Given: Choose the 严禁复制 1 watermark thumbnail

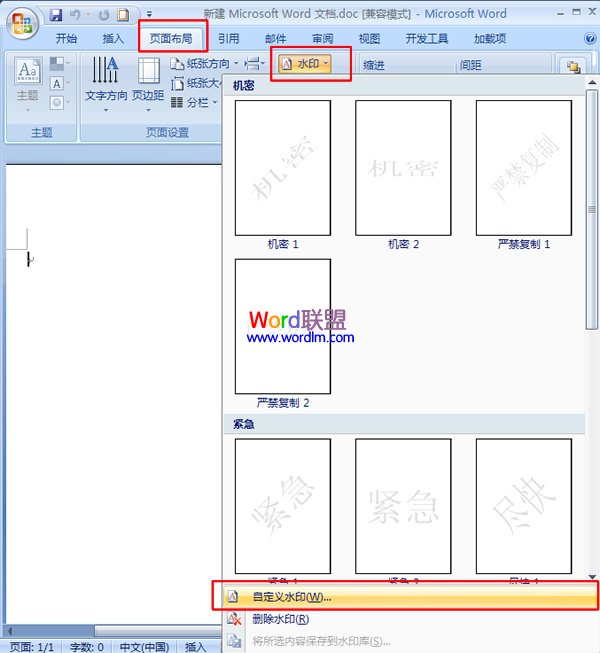Looking at the screenshot, I should tap(524, 168).
